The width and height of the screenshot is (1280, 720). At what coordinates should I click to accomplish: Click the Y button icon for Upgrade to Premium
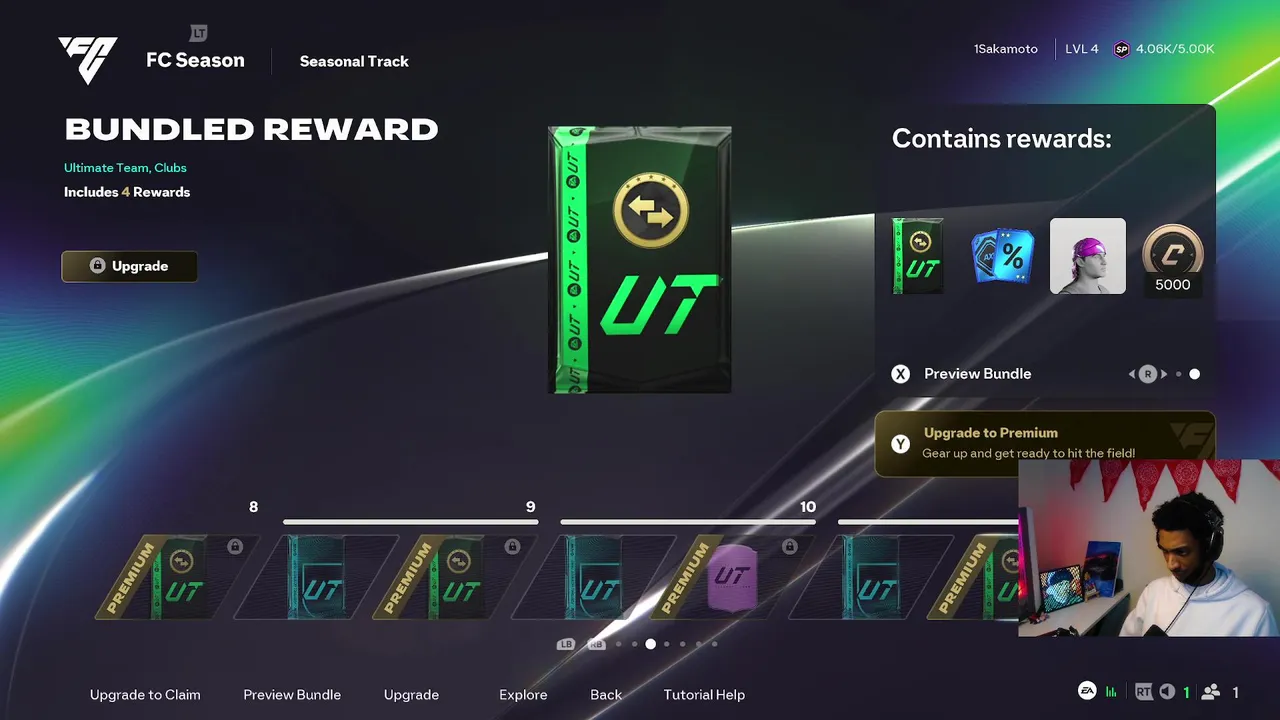click(x=901, y=443)
